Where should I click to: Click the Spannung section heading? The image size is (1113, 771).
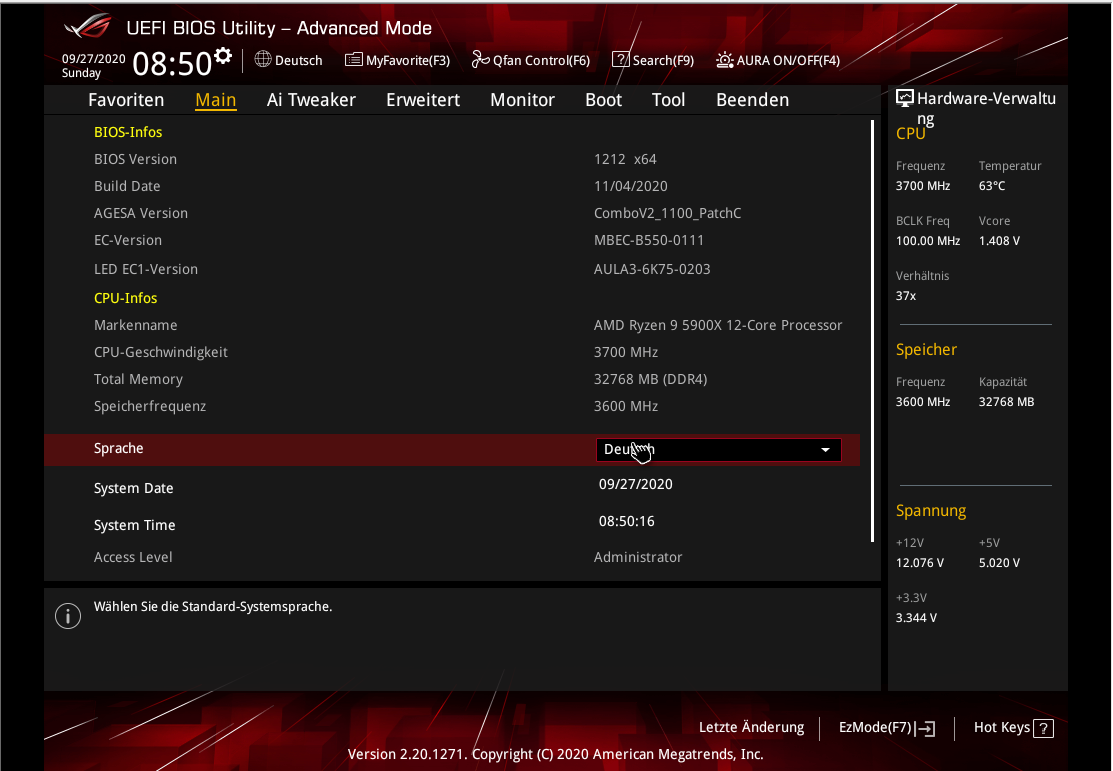coord(931,510)
